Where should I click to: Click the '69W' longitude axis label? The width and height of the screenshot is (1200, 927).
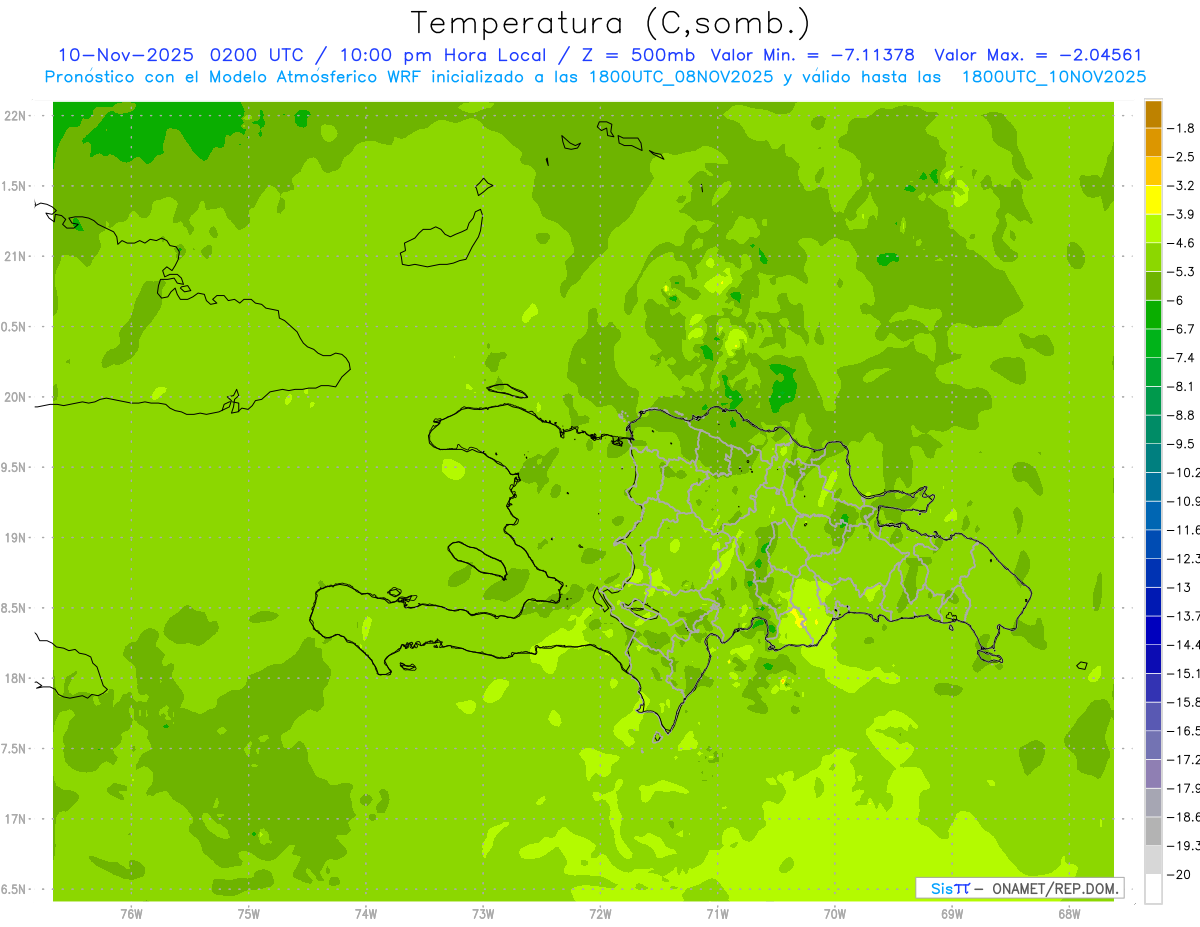[x=951, y=914]
